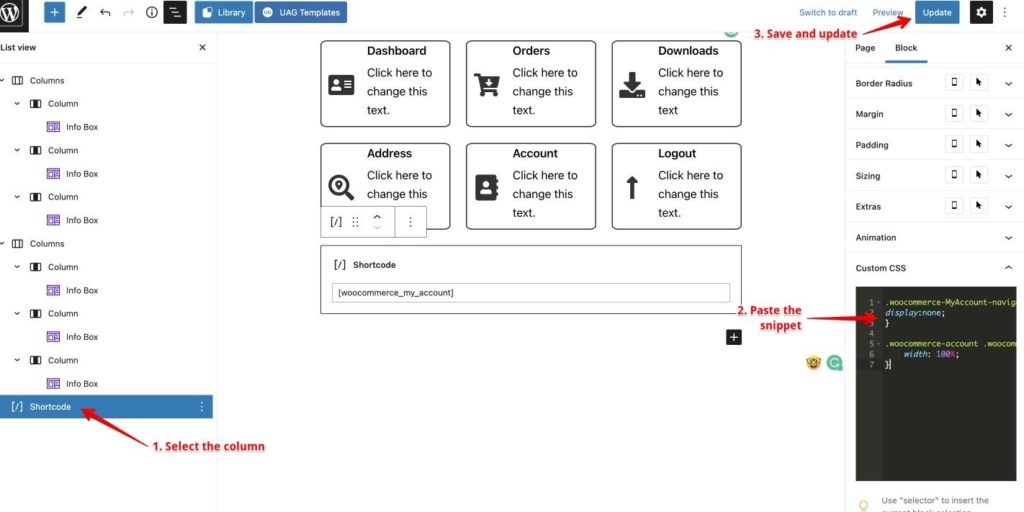
Task: Click the black add block plus button
Action: pyautogui.click(x=734, y=337)
